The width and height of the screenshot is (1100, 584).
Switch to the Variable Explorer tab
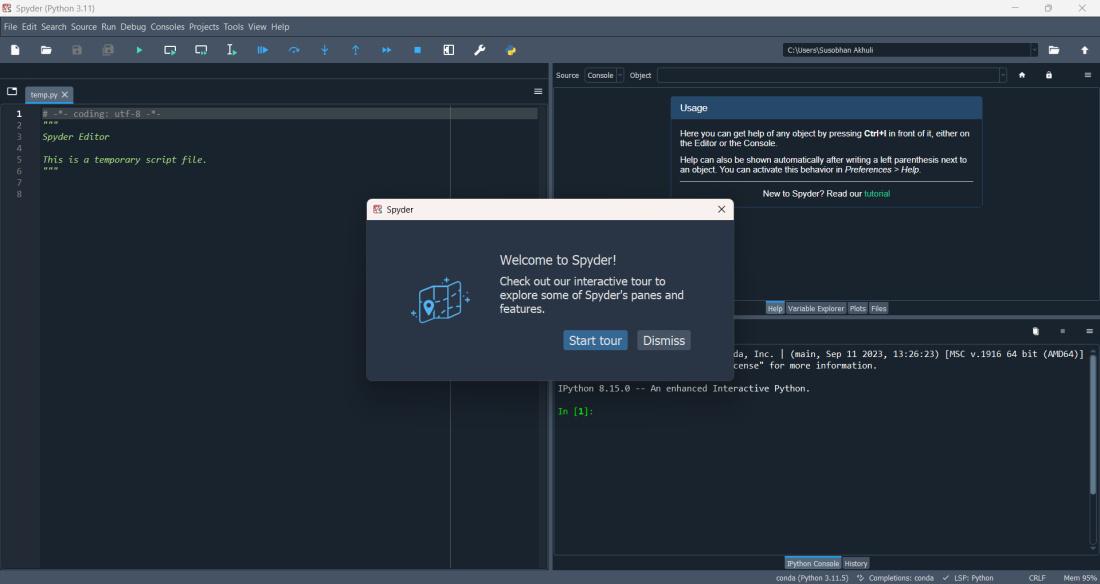point(816,308)
